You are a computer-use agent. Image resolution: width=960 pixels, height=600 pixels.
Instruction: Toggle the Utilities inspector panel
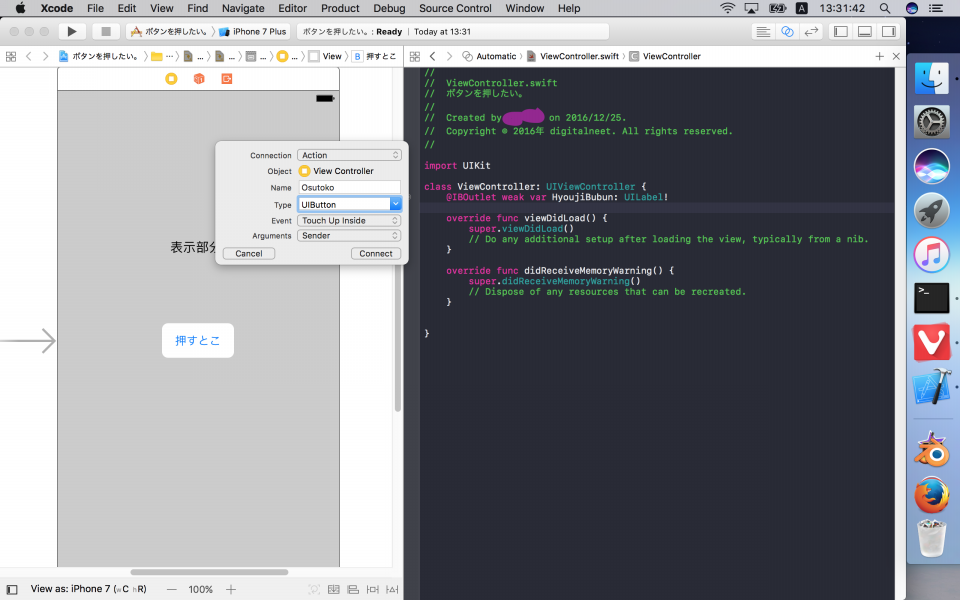(888, 31)
